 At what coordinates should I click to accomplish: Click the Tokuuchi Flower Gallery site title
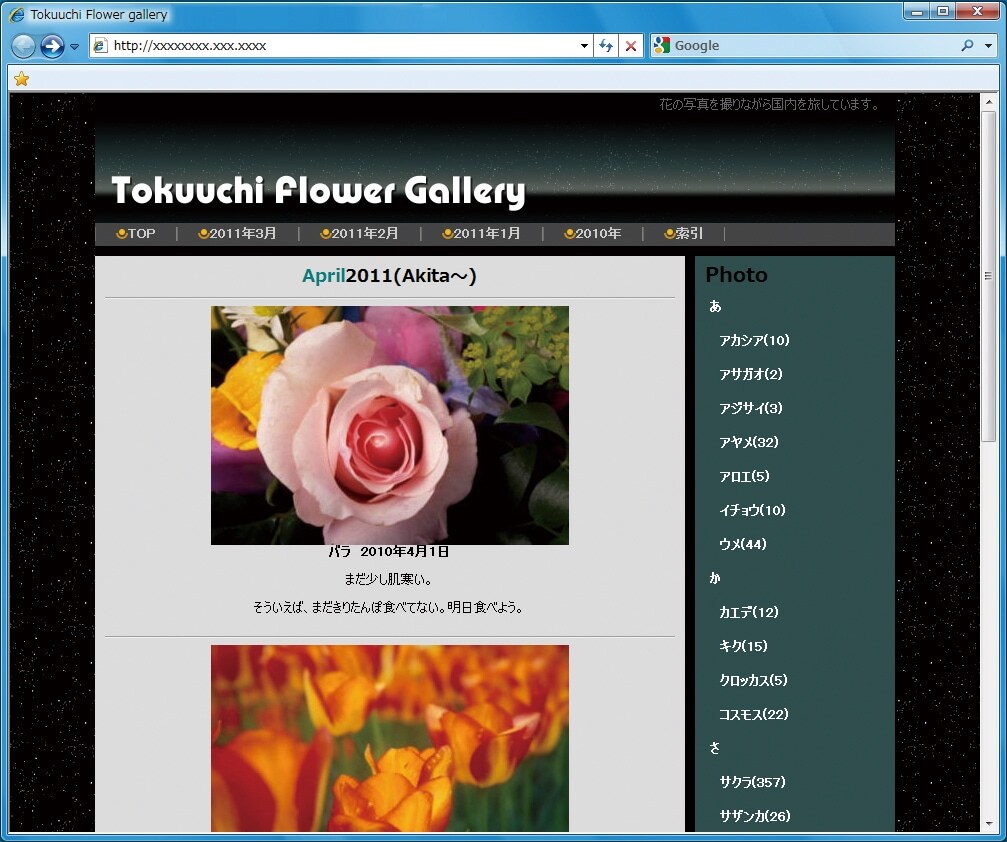[x=318, y=191]
